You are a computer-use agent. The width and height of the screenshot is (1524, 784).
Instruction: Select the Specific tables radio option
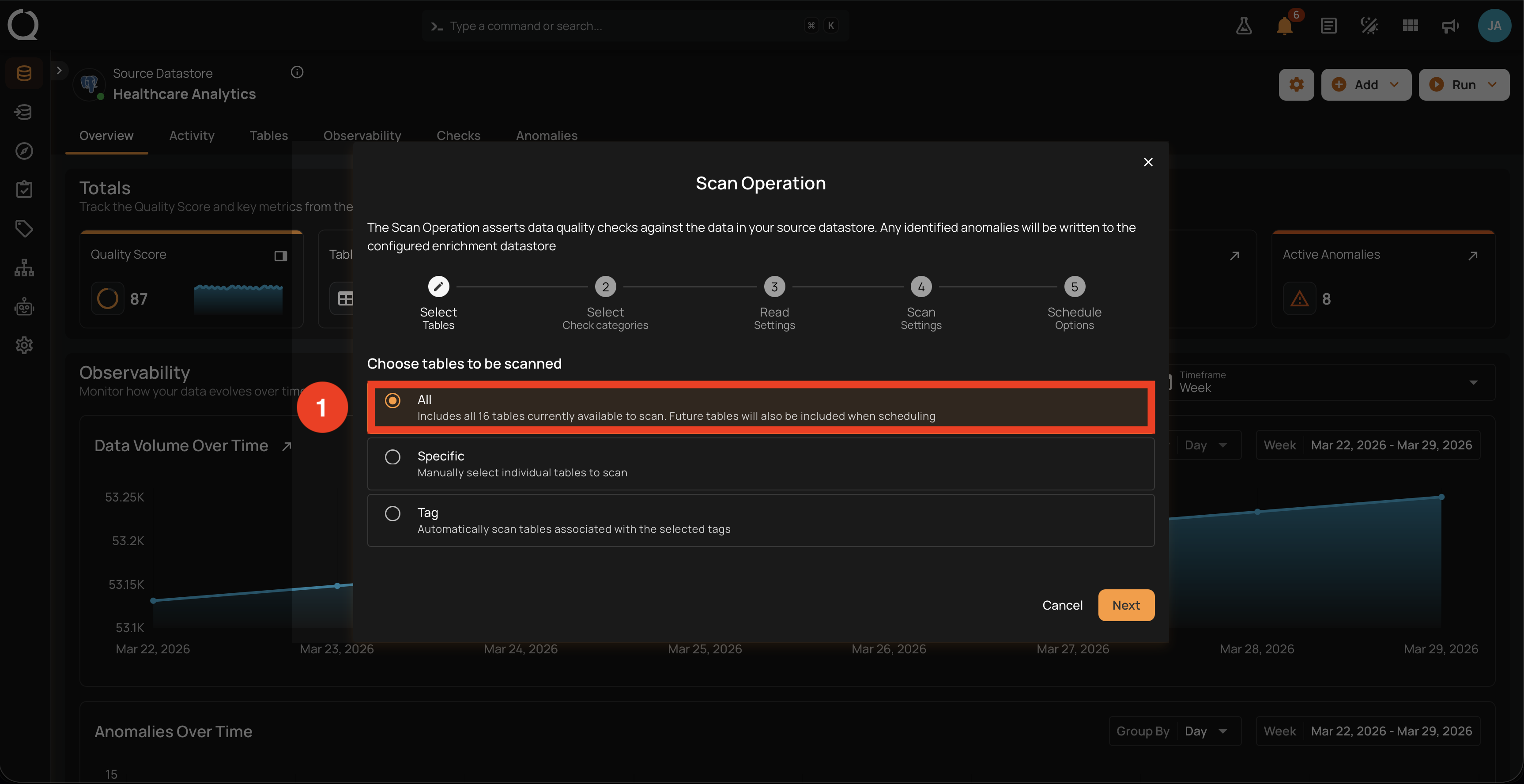pyautogui.click(x=761, y=464)
